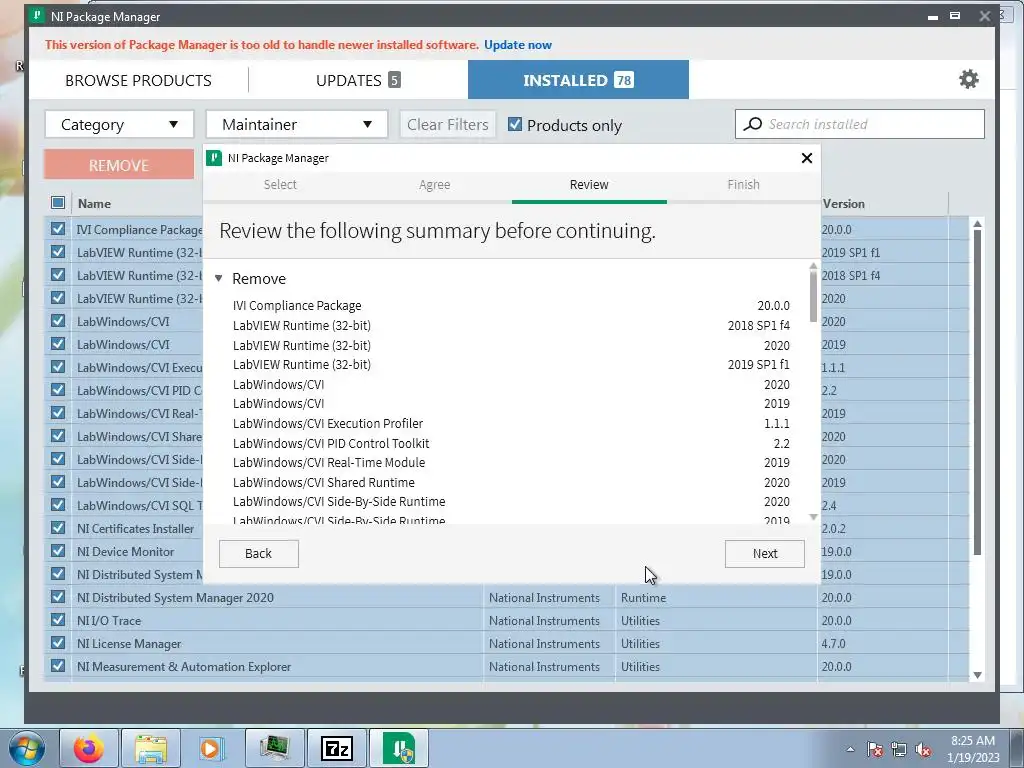Click the network tray icon

pos(899,750)
